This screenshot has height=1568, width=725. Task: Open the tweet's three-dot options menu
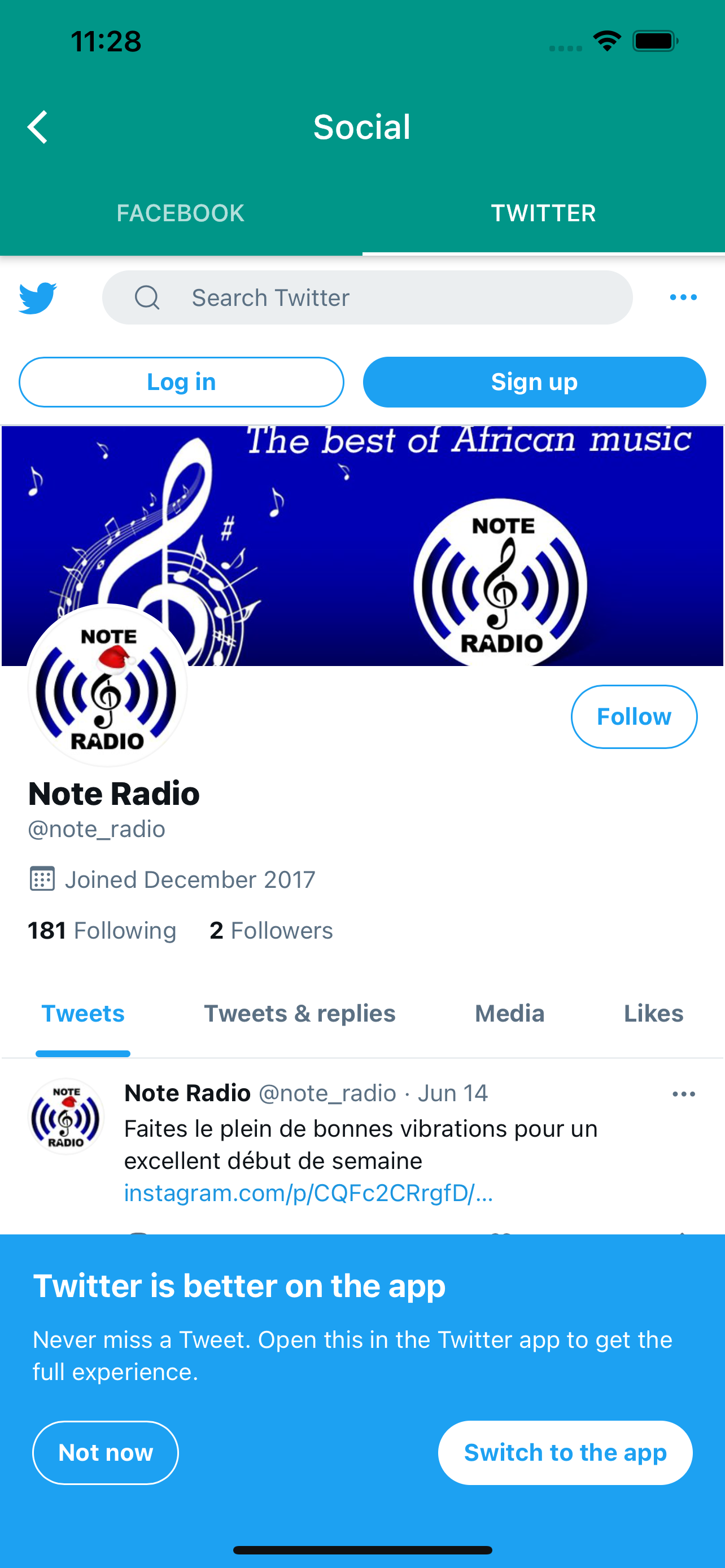pos(684,1094)
